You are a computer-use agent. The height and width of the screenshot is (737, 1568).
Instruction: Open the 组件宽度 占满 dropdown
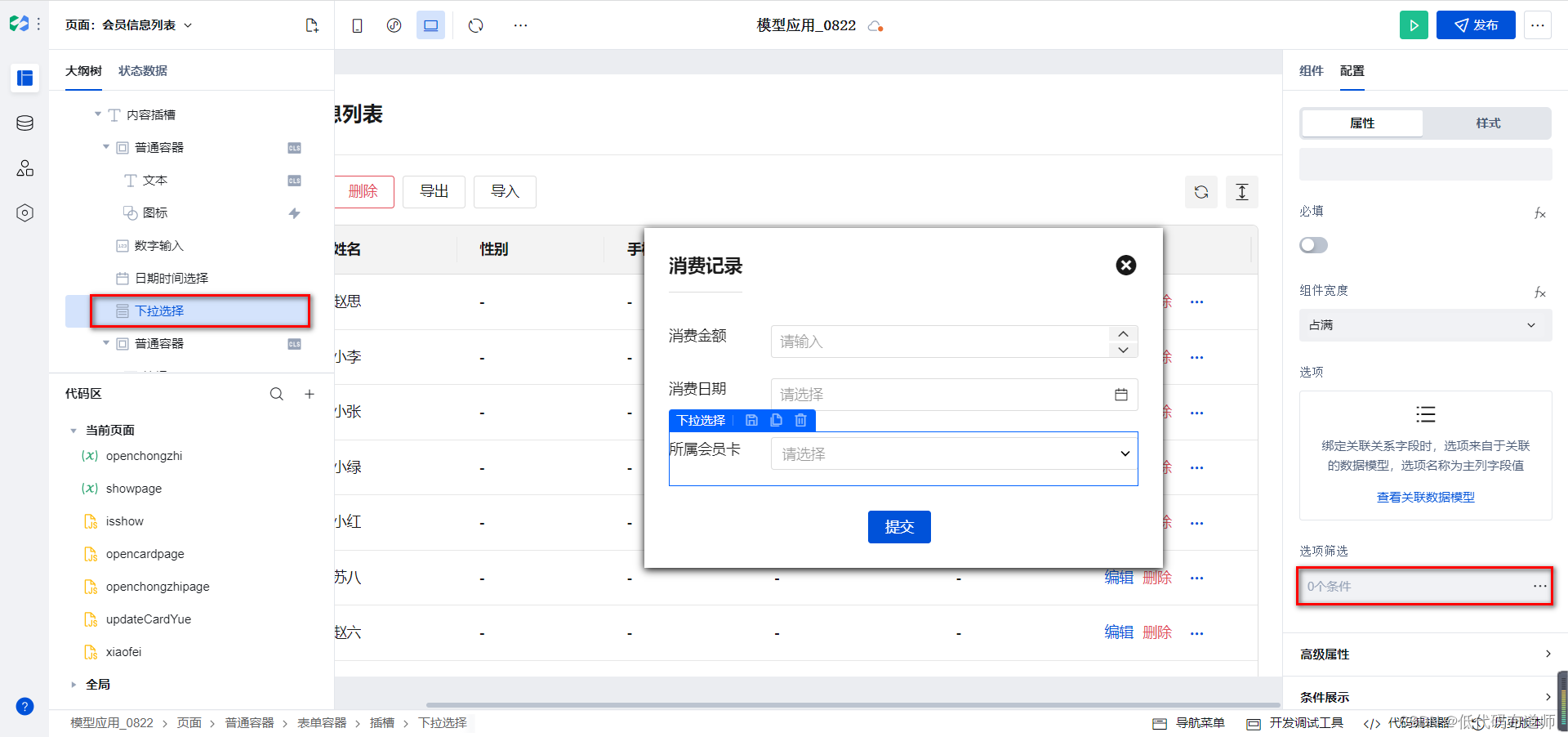[1425, 325]
